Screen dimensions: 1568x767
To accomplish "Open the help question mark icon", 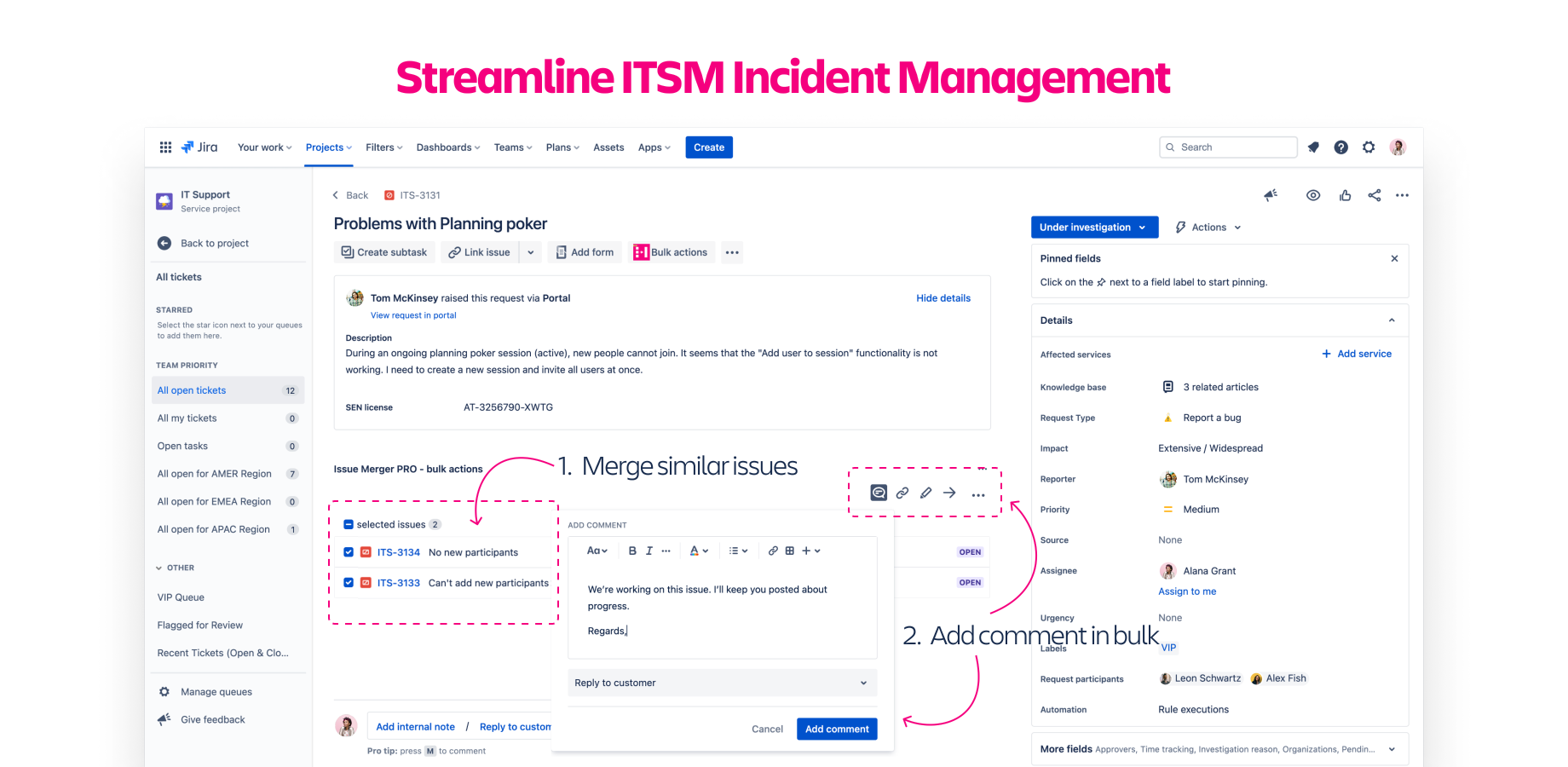I will (x=1340, y=147).
